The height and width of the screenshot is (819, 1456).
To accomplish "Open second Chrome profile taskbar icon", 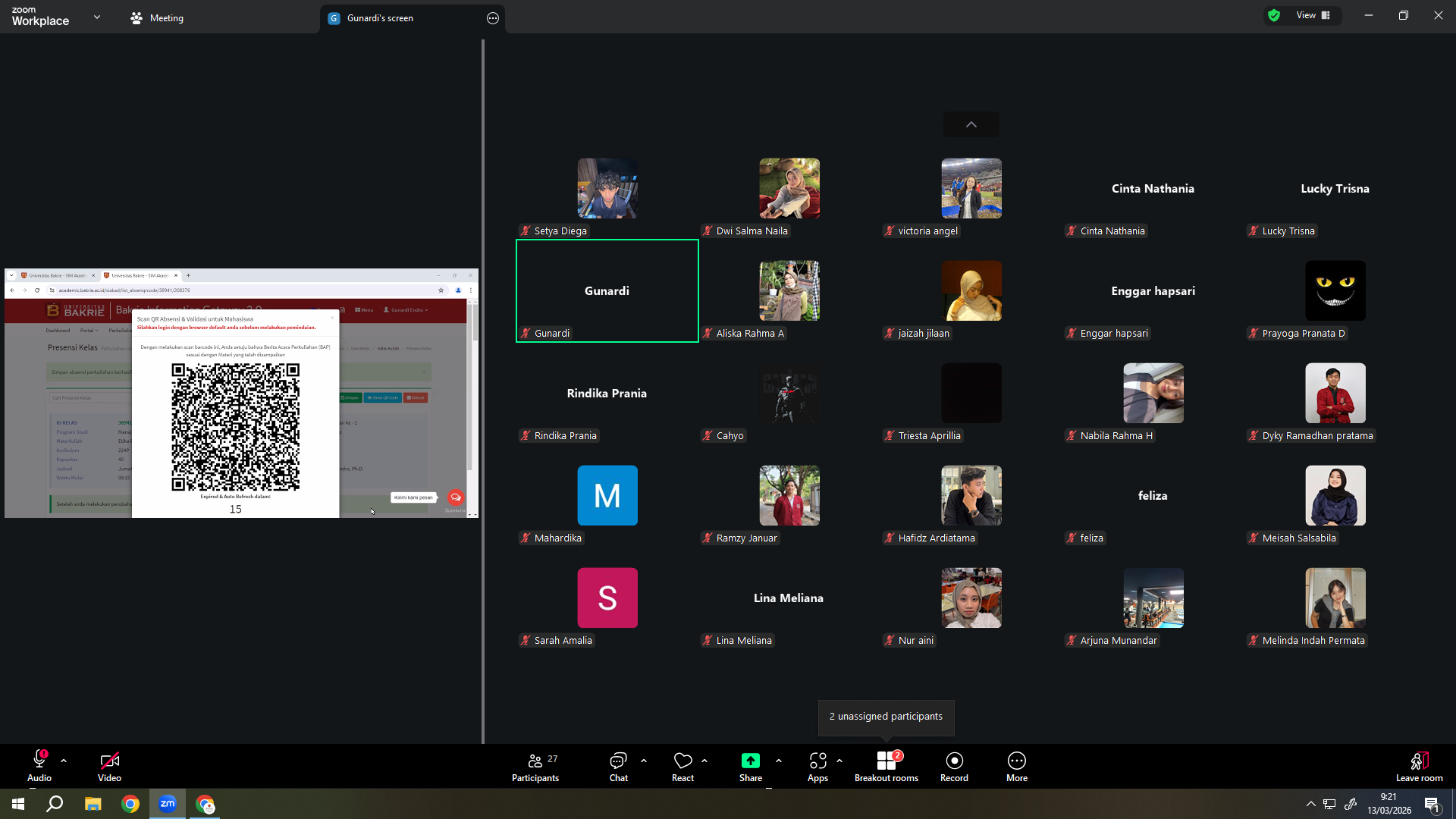I will (x=206, y=804).
